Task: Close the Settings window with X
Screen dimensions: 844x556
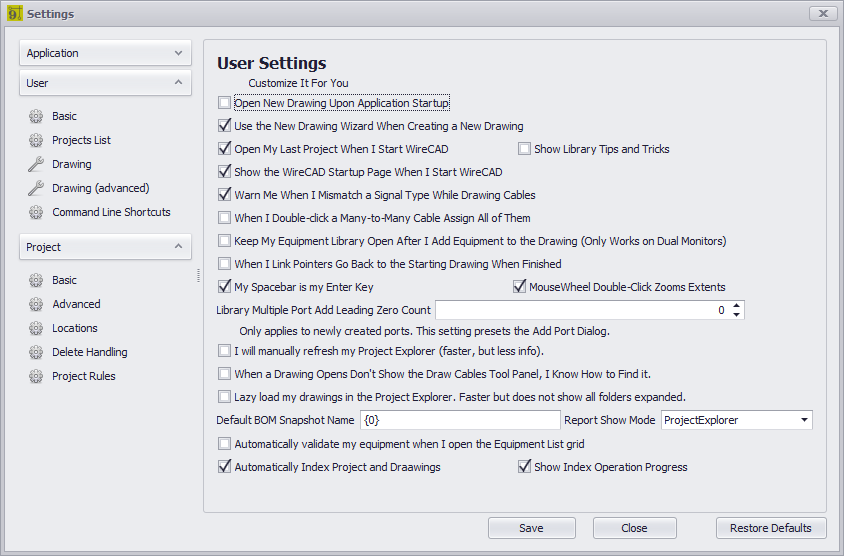Action: click(823, 13)
